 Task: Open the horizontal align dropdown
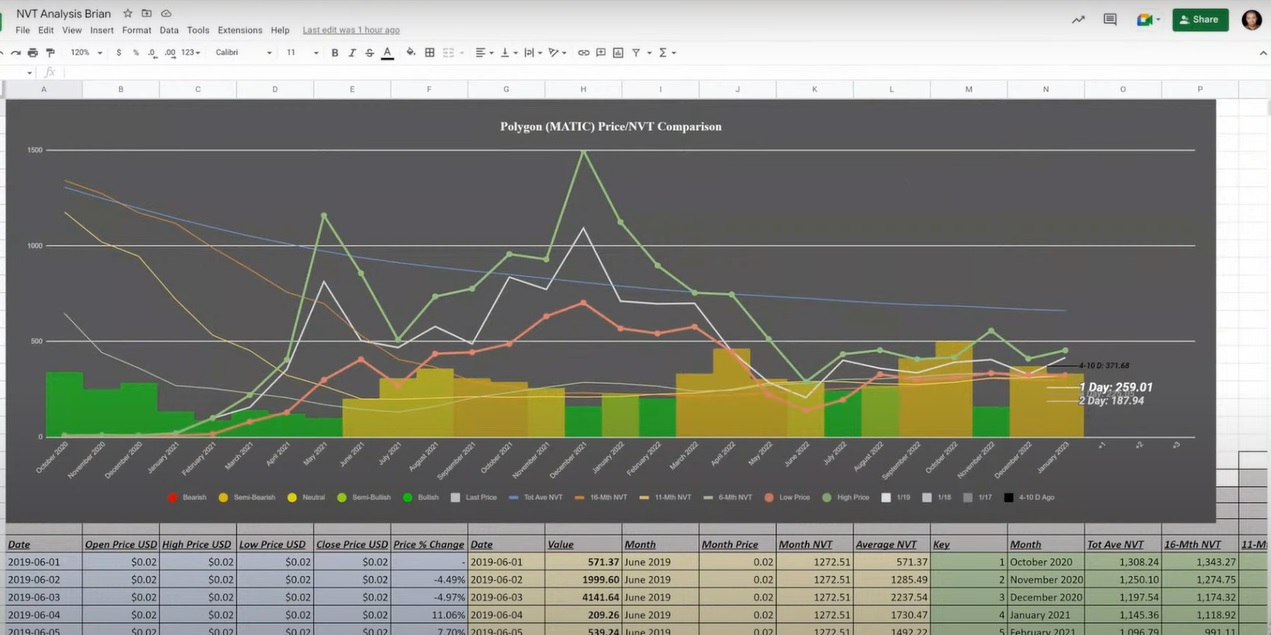point(483,52)
